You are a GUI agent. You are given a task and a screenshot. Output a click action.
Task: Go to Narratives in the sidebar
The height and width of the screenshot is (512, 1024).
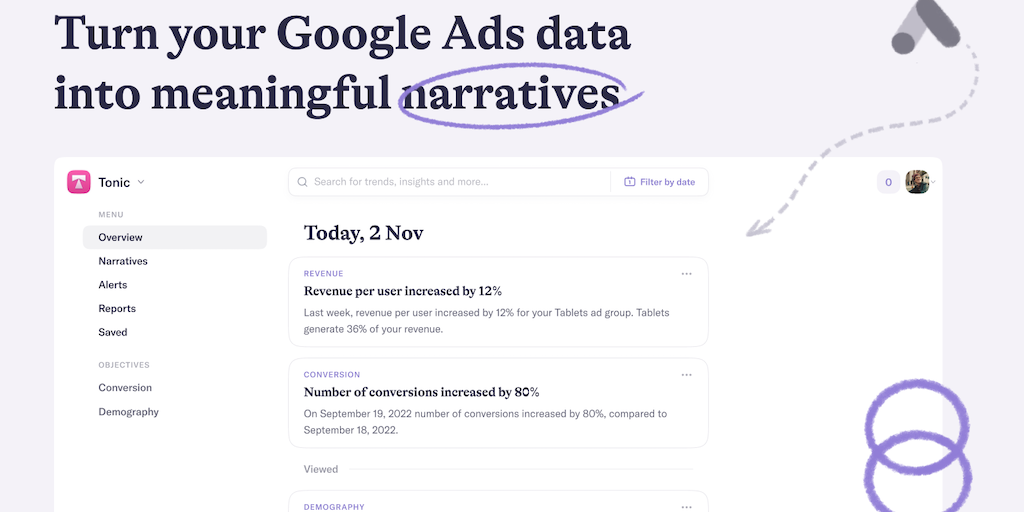(123, 261)
